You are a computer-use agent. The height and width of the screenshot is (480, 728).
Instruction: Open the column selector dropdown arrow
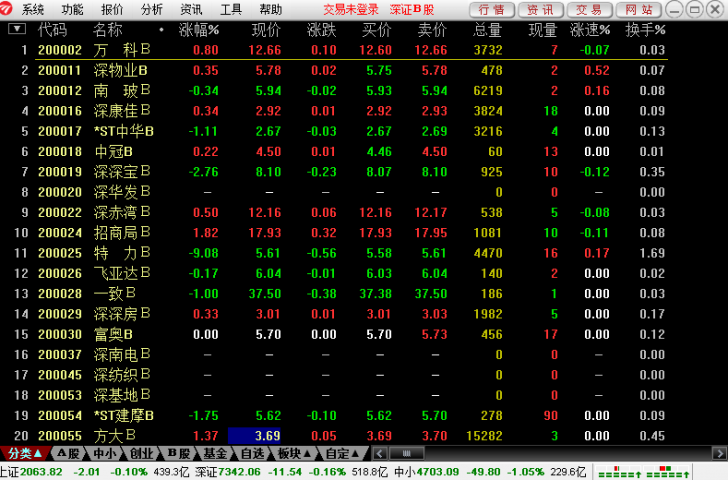click(x=17, y=29)
